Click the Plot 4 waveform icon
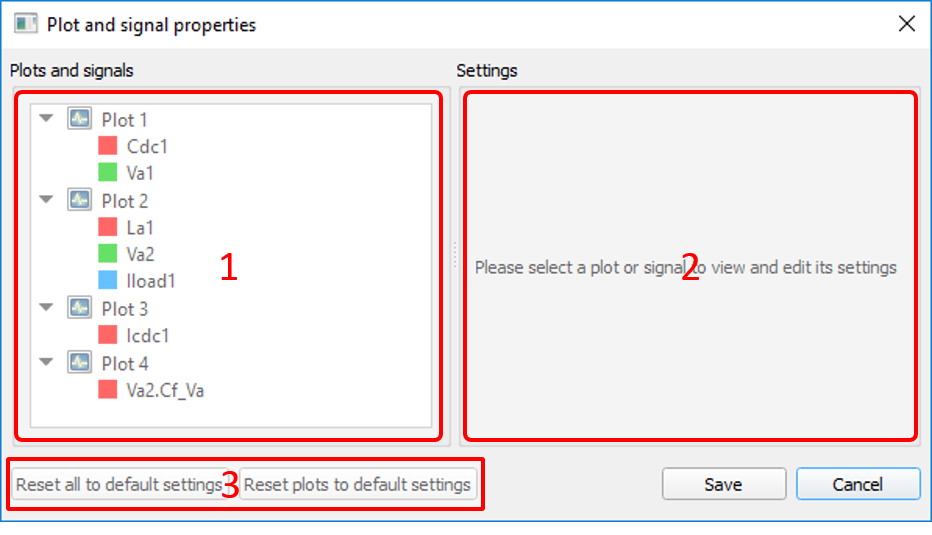 coord(79,362)
